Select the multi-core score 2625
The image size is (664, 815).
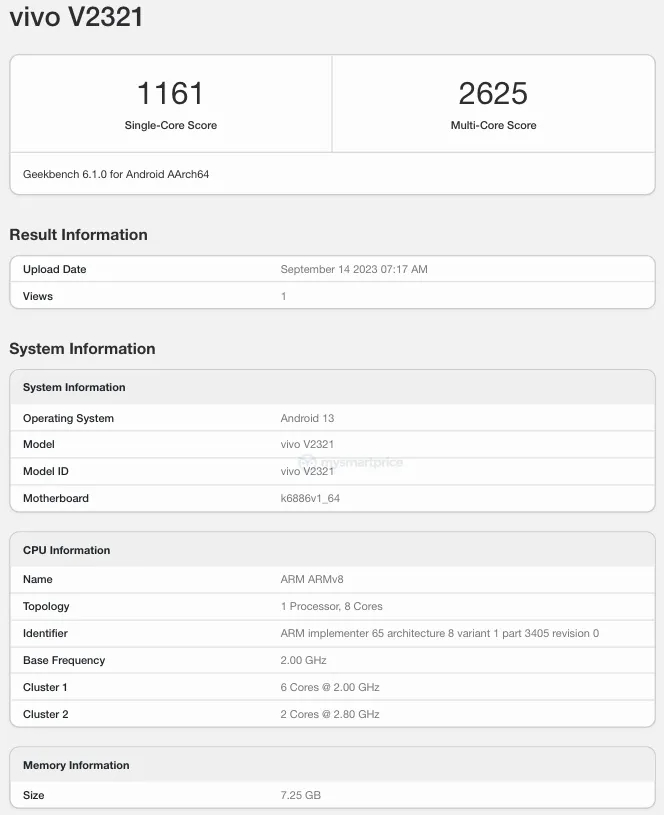(x=493, y=94)
